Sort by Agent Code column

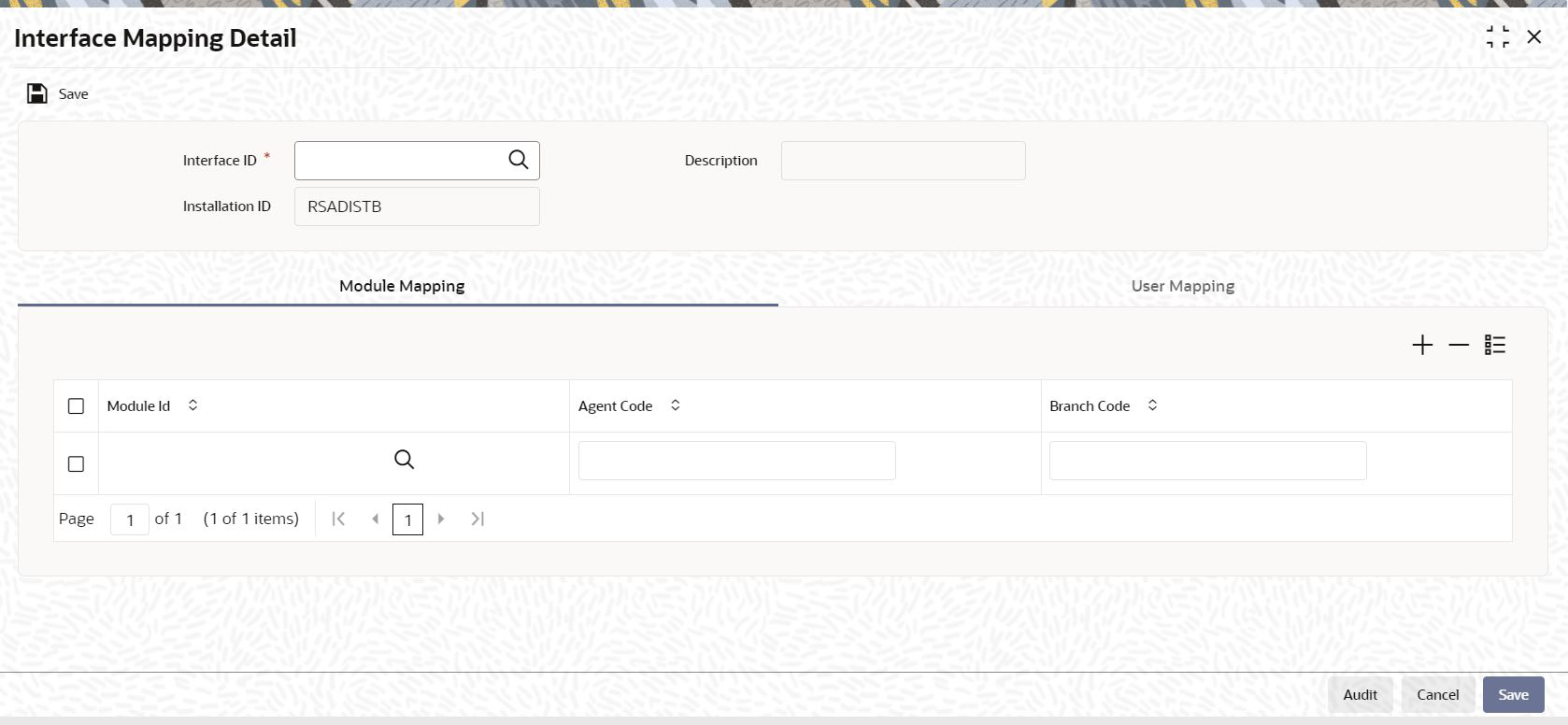coord(675,405)
